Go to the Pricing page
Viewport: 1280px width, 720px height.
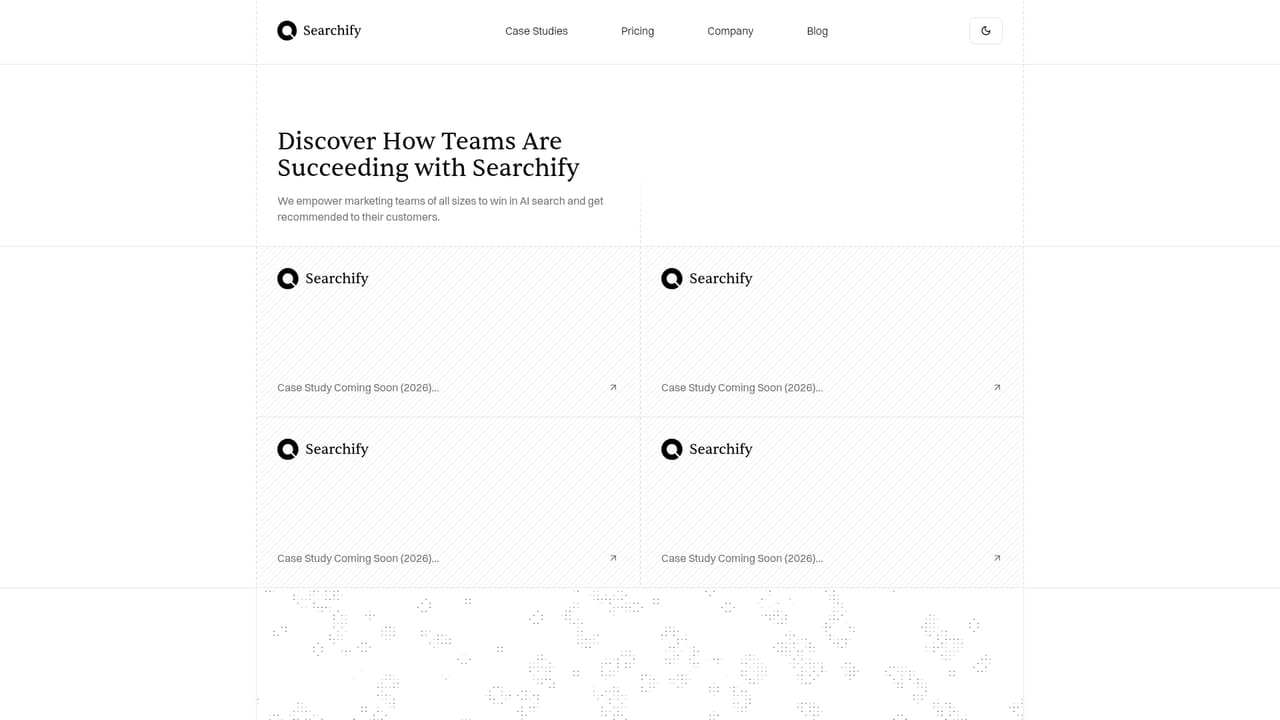click(x=637, y=31)
